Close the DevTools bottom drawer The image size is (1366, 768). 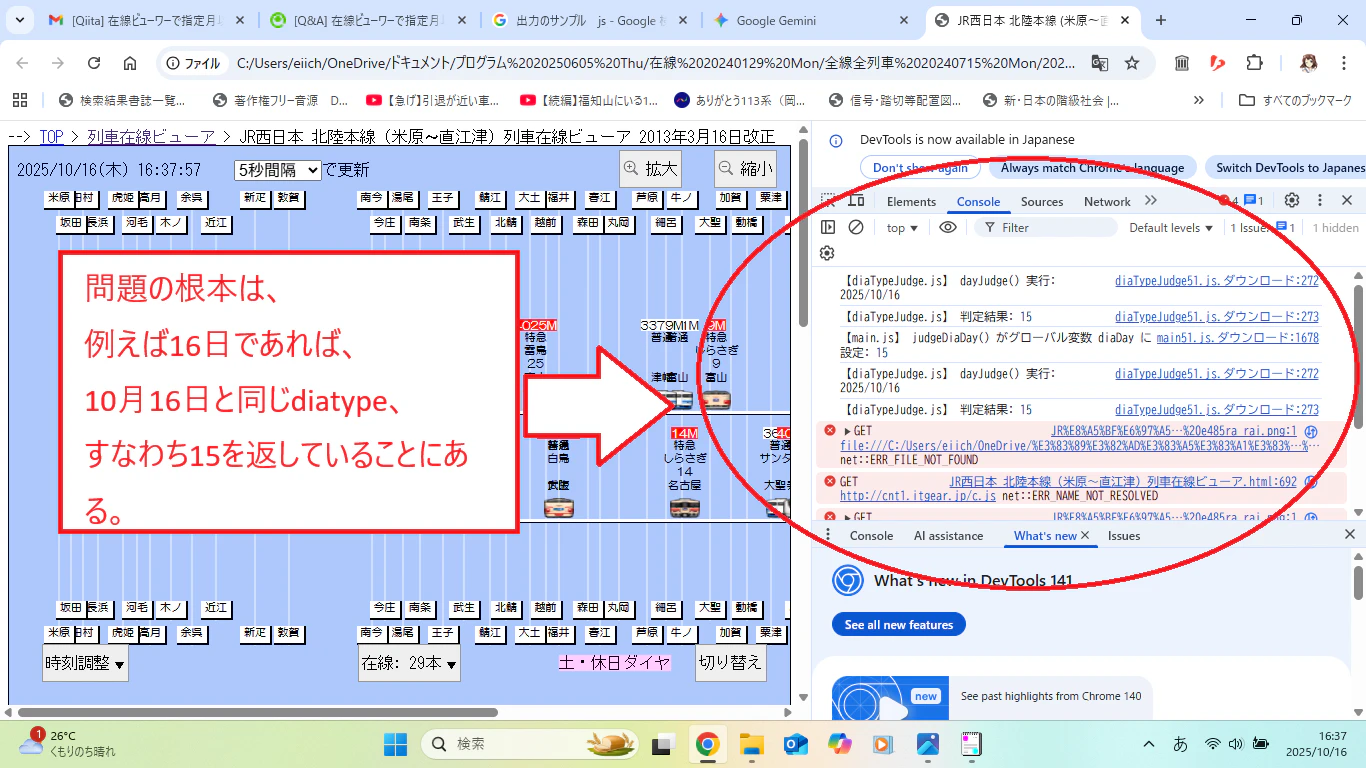(1350, 536)
